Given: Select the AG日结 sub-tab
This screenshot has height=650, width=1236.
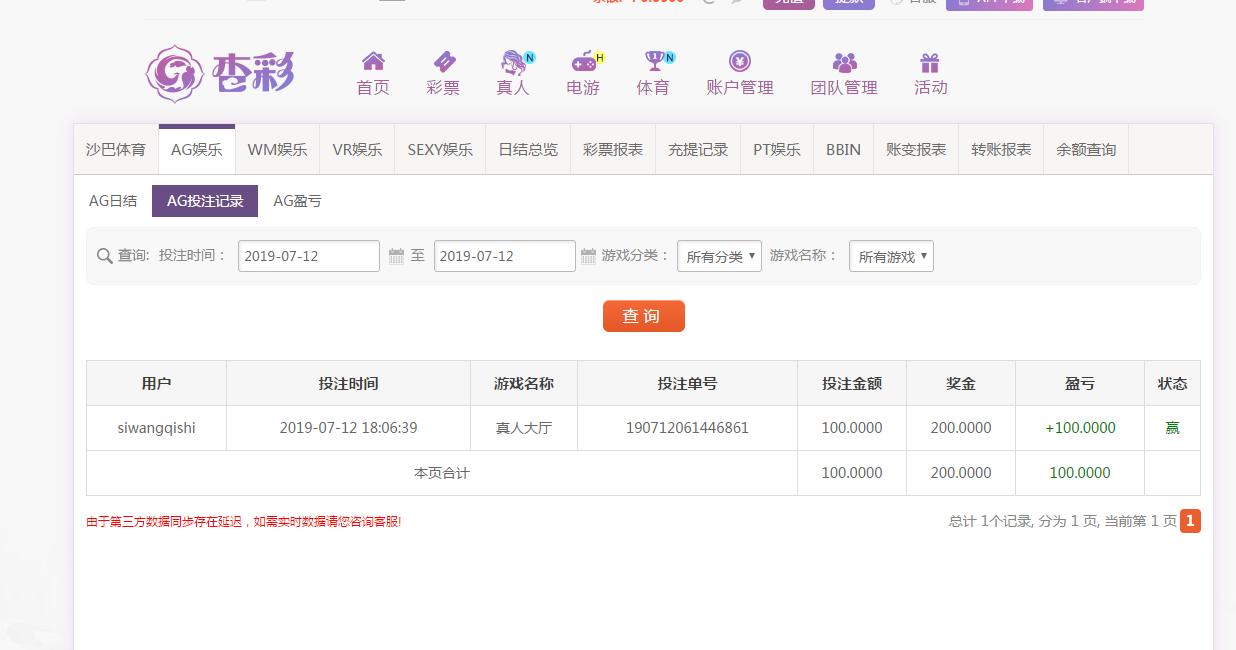Looking at the screenshot, I should (x=113, y=201).
